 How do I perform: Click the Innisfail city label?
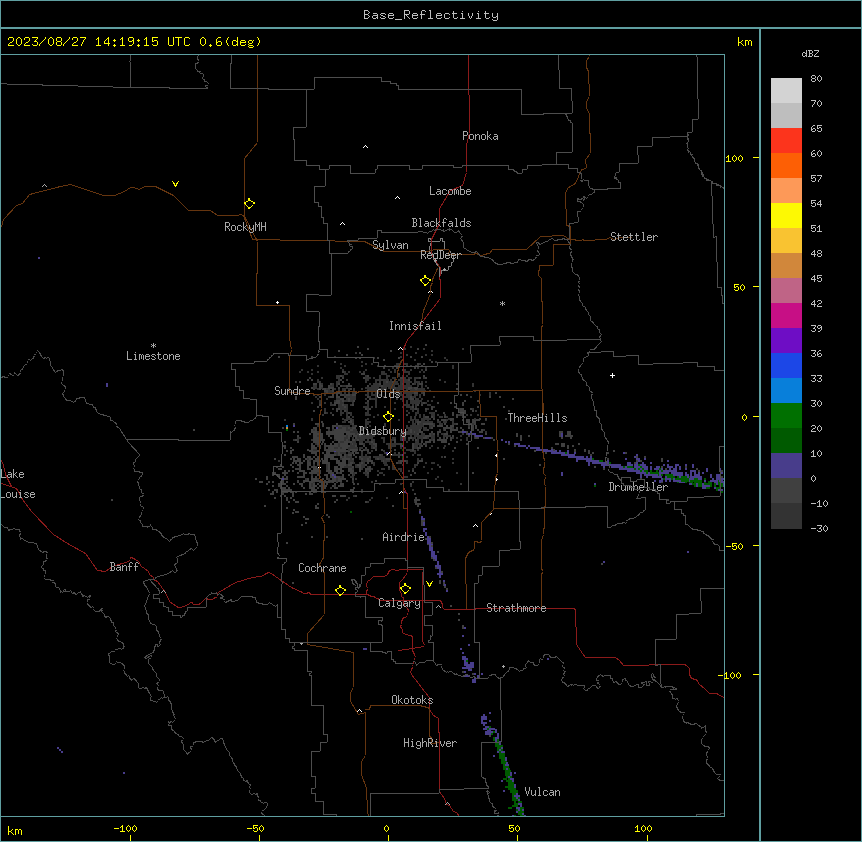click(x=415, y=326)
